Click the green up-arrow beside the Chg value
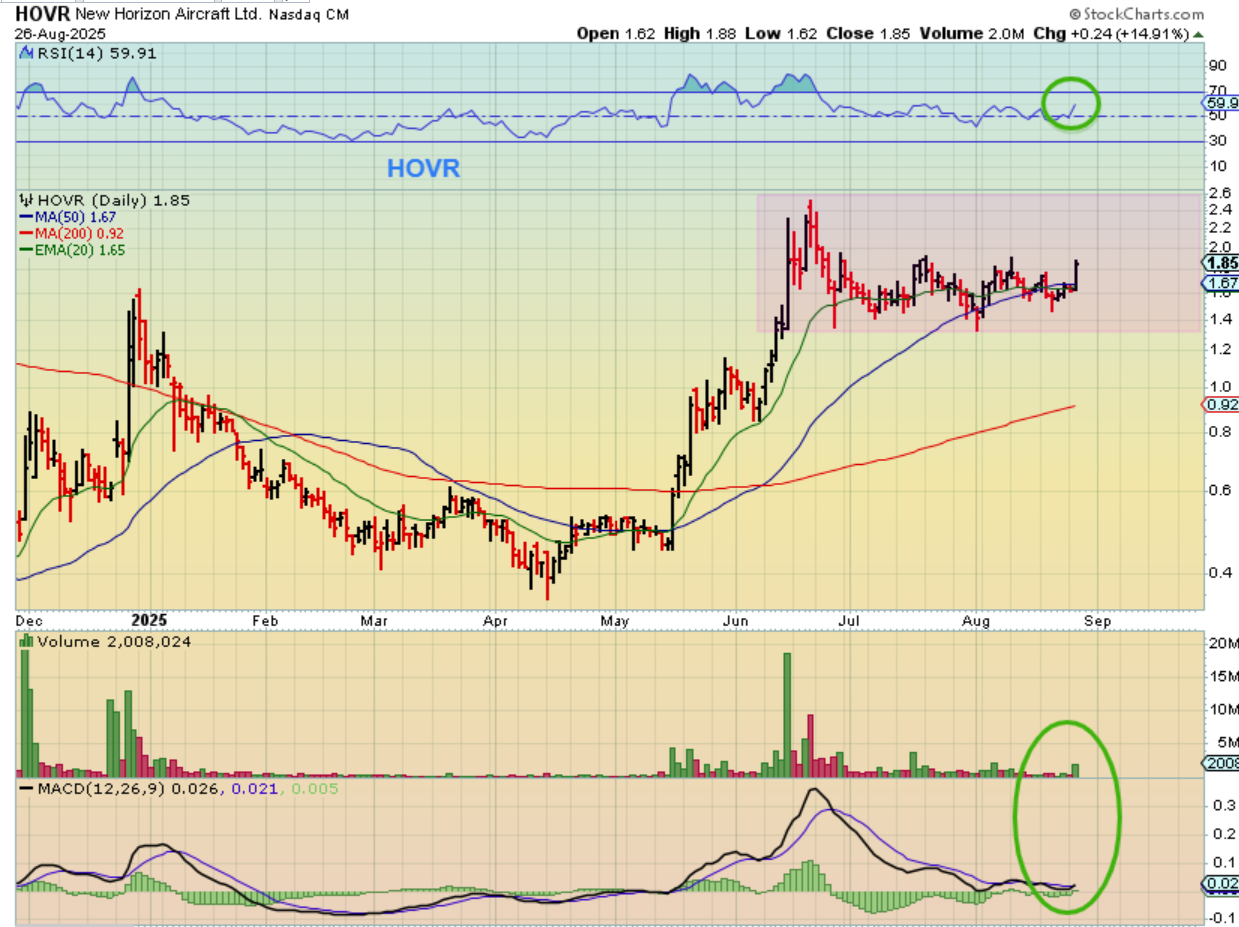The height and width of the screenshot is (927, 1239). tap(1198, 33)
